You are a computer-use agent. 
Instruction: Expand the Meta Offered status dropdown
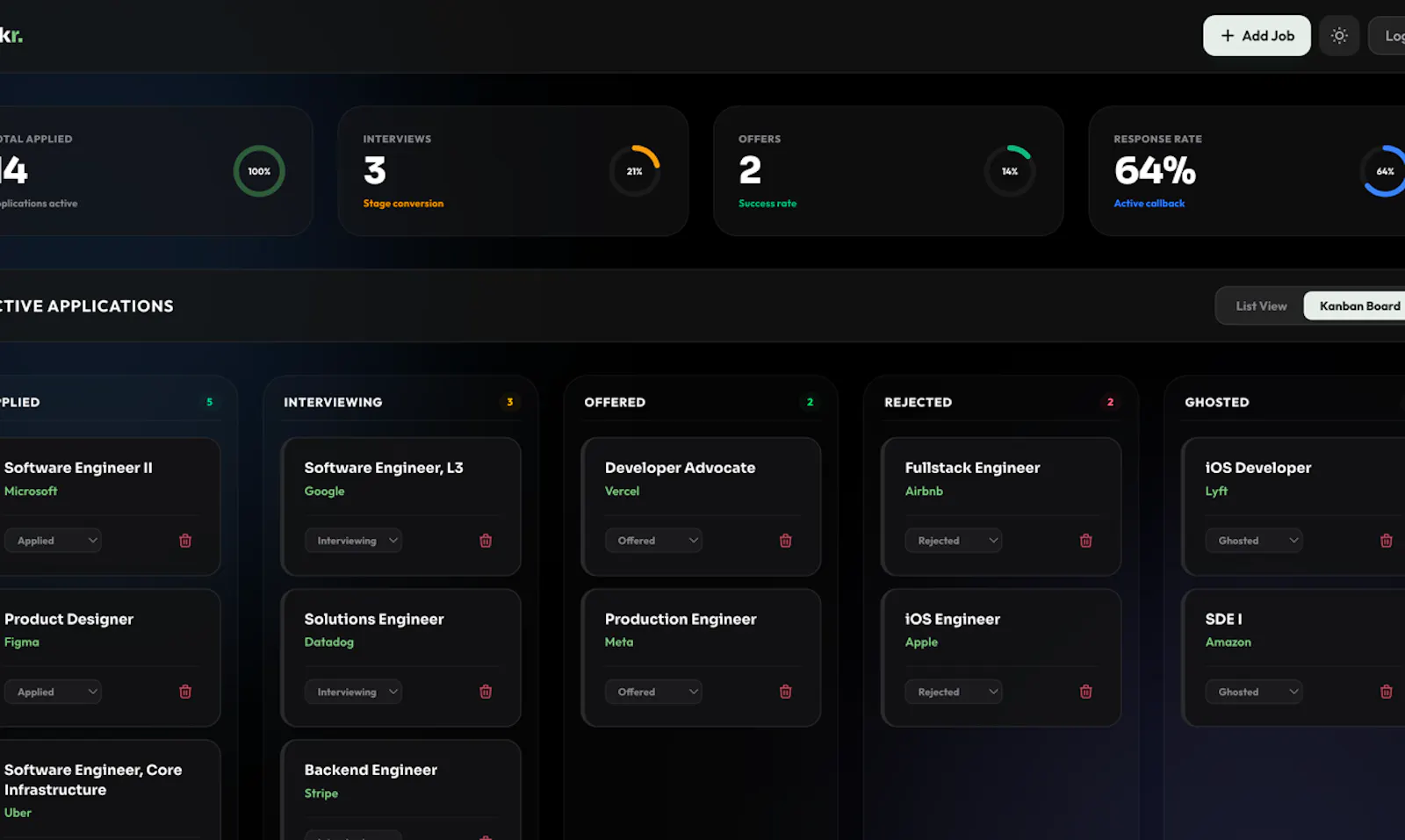click(653, 692)
